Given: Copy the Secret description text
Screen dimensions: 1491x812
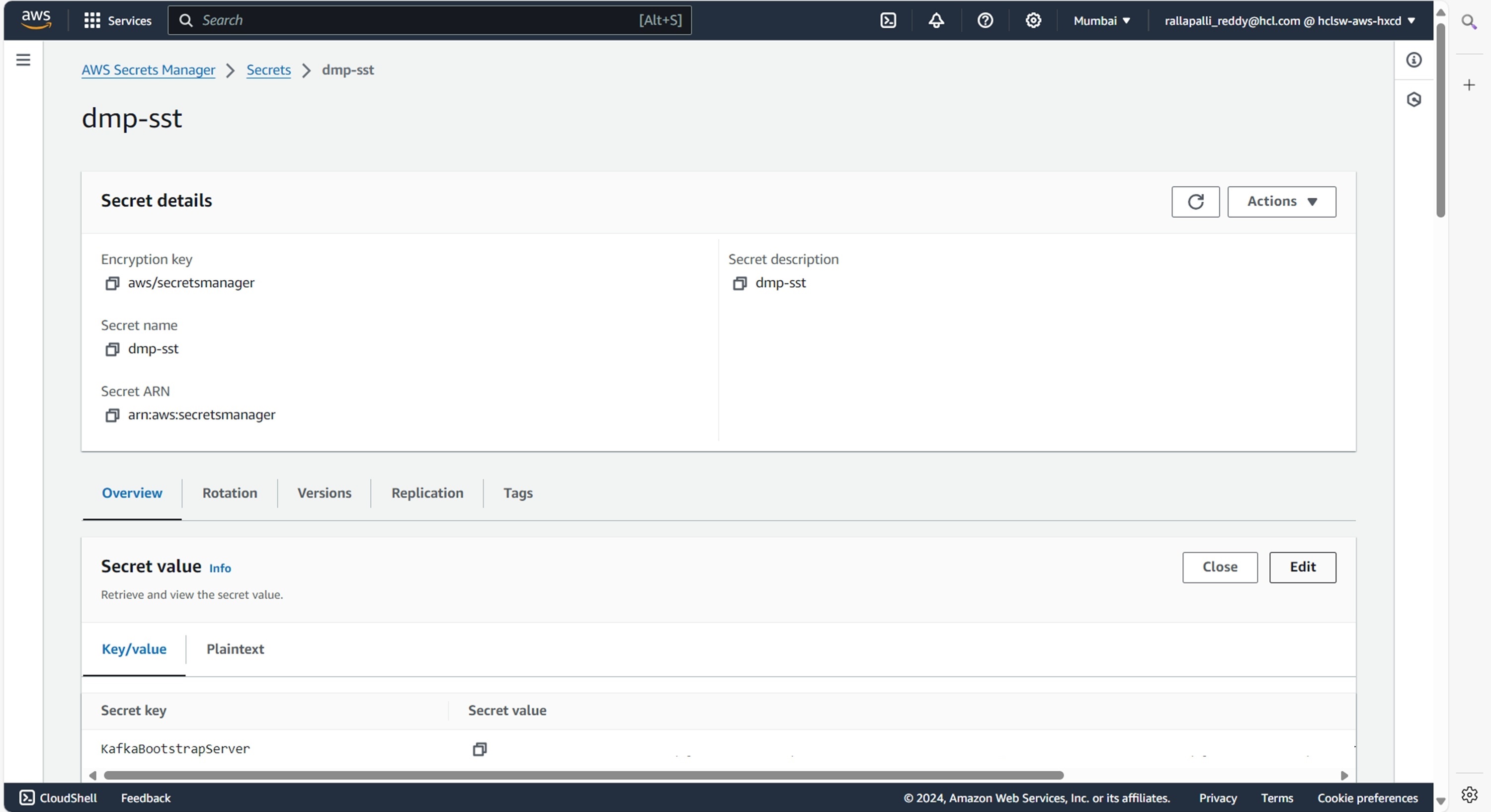Looking at the screenshot, I should pos(739,284).
